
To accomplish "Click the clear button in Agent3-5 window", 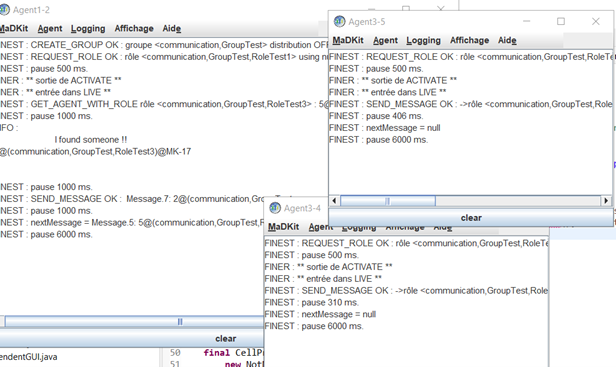I will pyautogui.click(x=471, y=218).
